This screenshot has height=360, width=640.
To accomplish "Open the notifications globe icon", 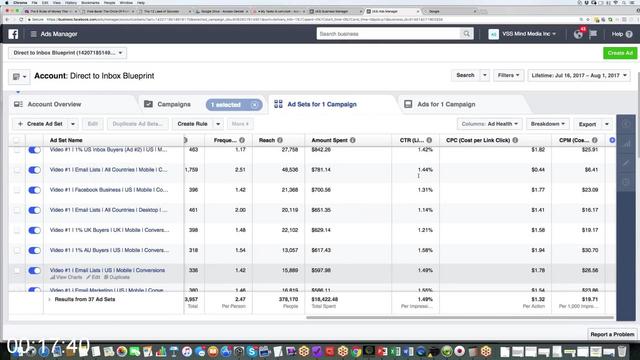I will [578, 34].
